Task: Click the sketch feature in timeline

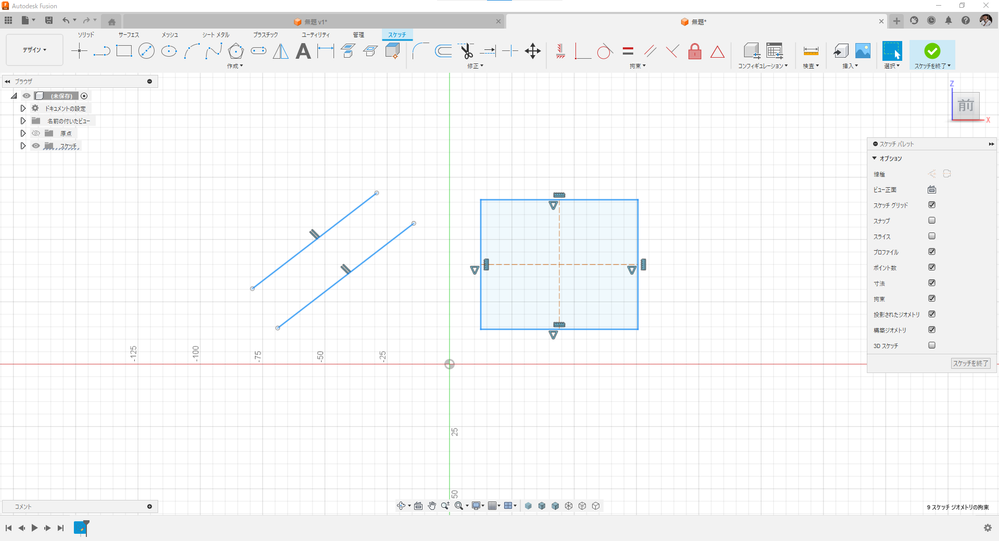Action: coord(81,528)
